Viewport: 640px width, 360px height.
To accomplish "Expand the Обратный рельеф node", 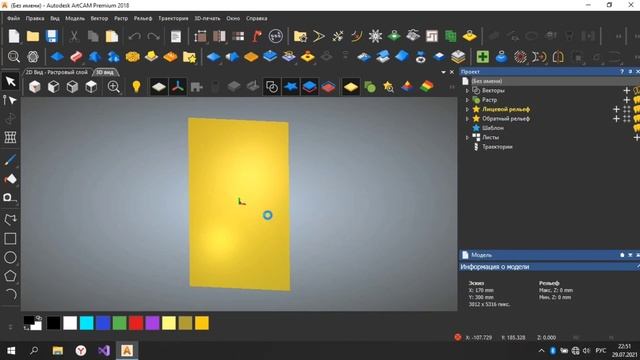I will [x=467, y=119].
